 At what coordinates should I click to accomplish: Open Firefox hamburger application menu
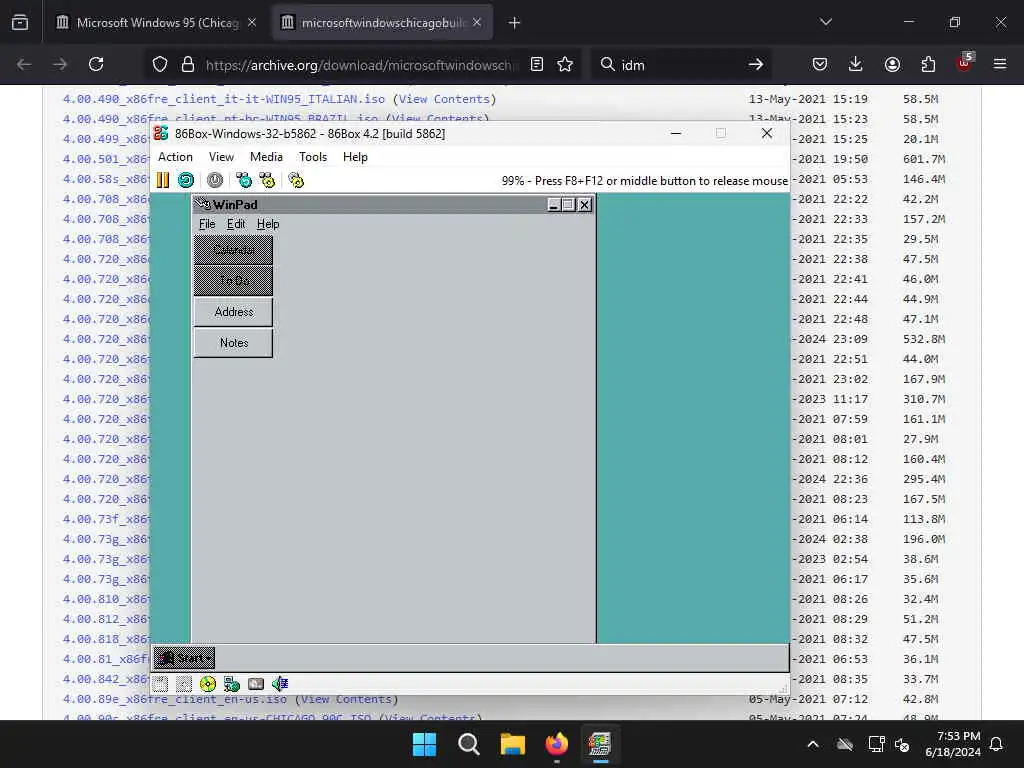1000,64
